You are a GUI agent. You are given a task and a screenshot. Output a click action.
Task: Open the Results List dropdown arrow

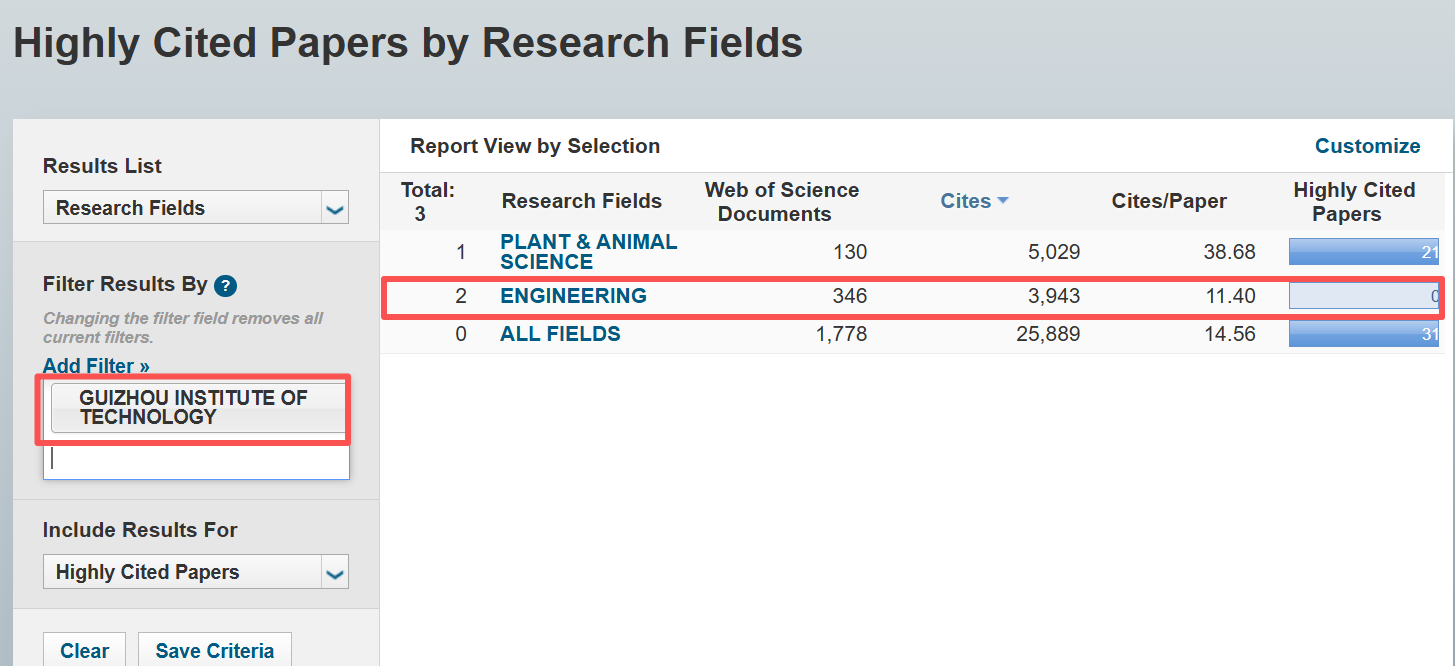(335, 208)
